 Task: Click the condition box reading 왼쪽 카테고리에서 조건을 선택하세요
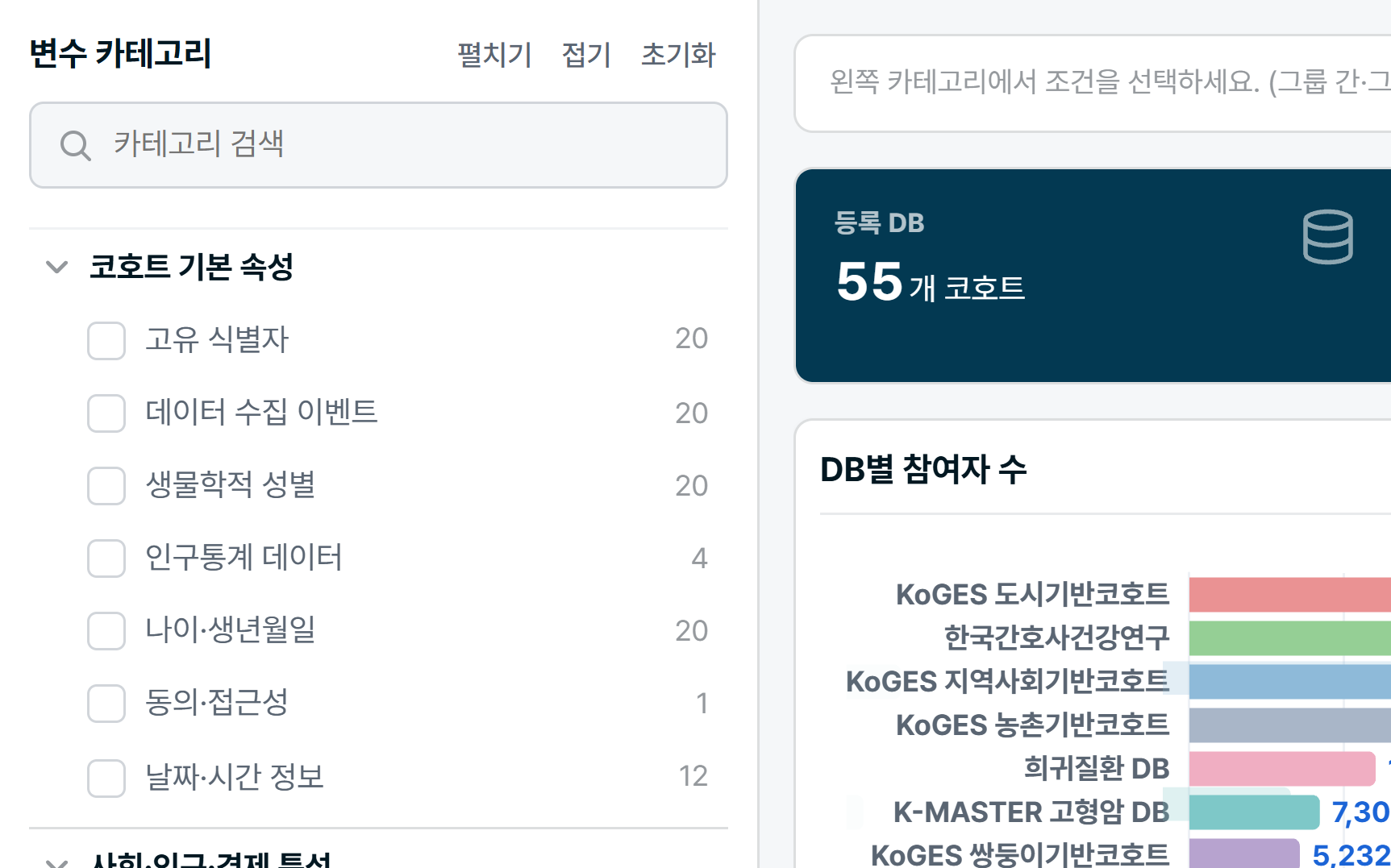click(1093, 83)
